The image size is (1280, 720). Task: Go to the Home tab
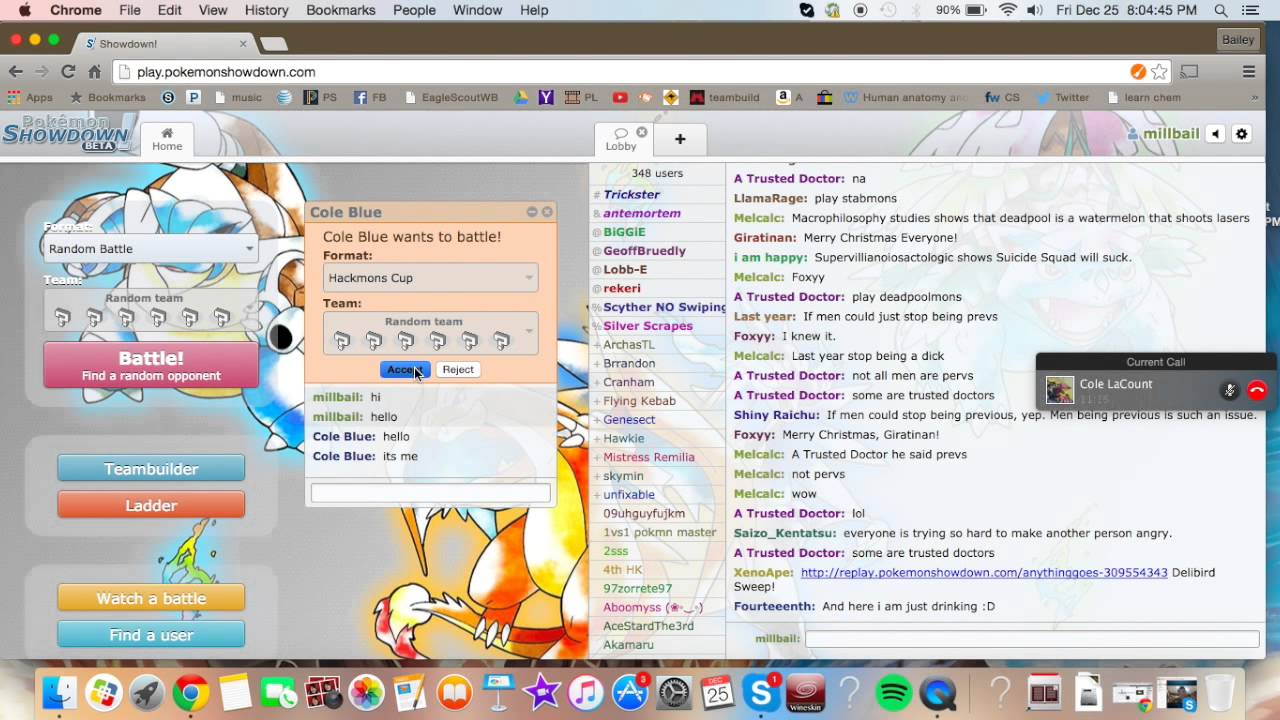(167, 139)
